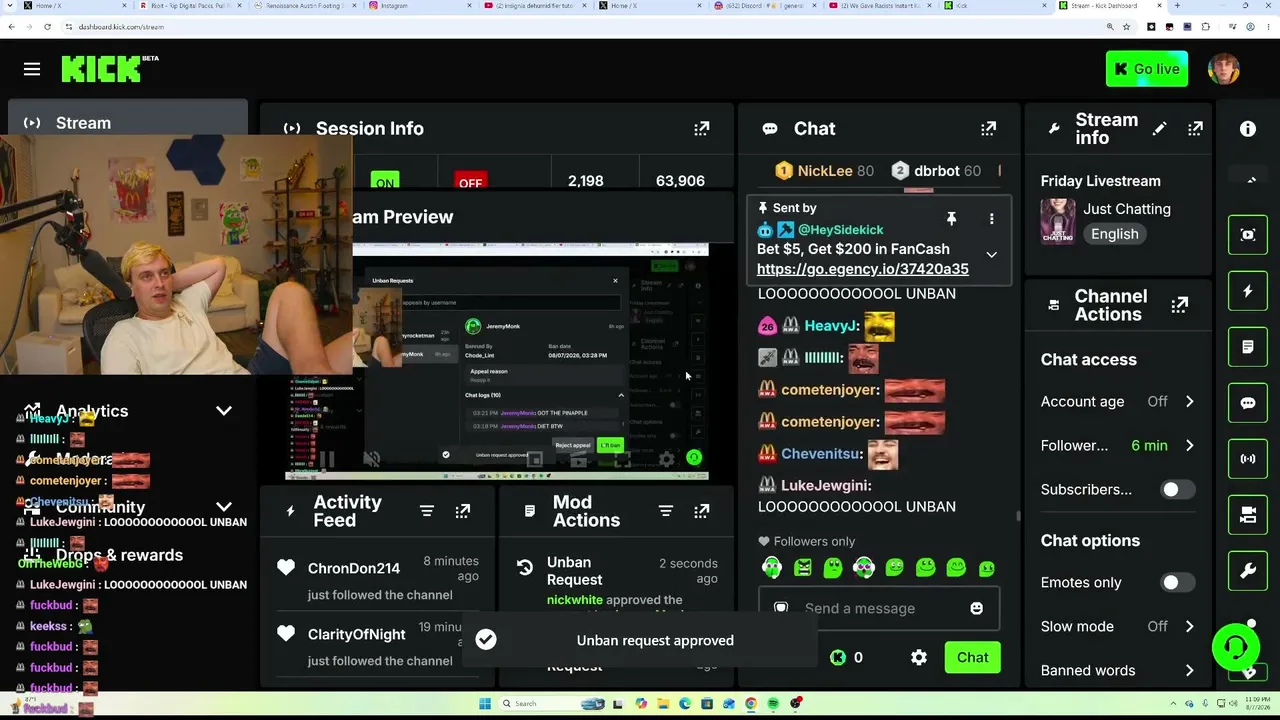Open the screen capture sidebar shortcut
The width and height of the screenshot is (1280, 720).
[x=1248, y=235]
